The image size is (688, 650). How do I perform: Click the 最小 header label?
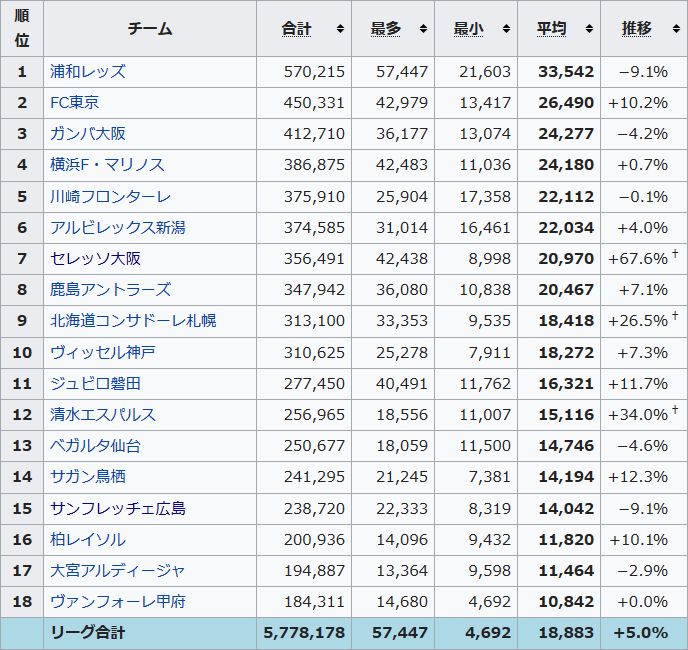pyautogui.click(x=468, y=29)
